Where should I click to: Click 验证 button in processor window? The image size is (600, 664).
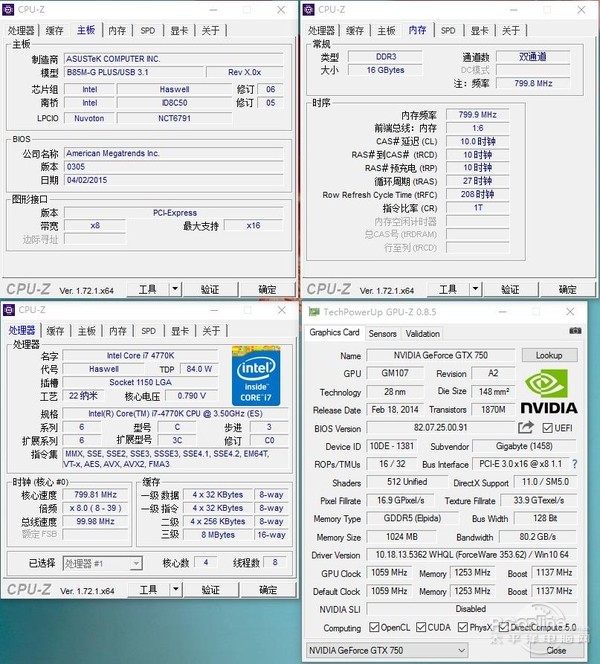click(x=210, y=589)
